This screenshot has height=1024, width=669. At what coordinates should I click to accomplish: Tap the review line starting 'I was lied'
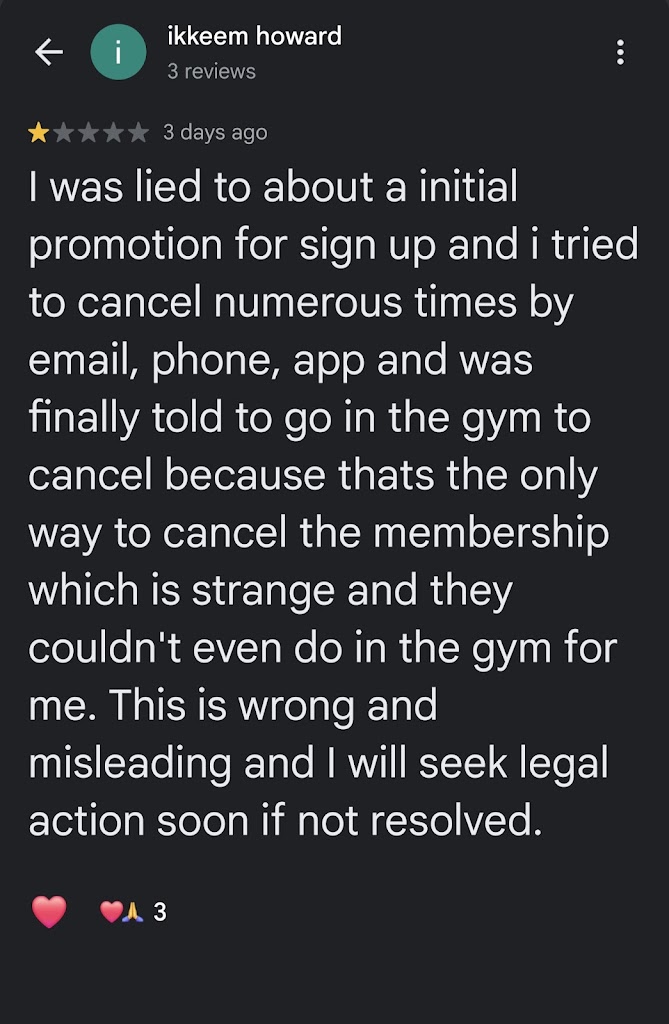273,188
